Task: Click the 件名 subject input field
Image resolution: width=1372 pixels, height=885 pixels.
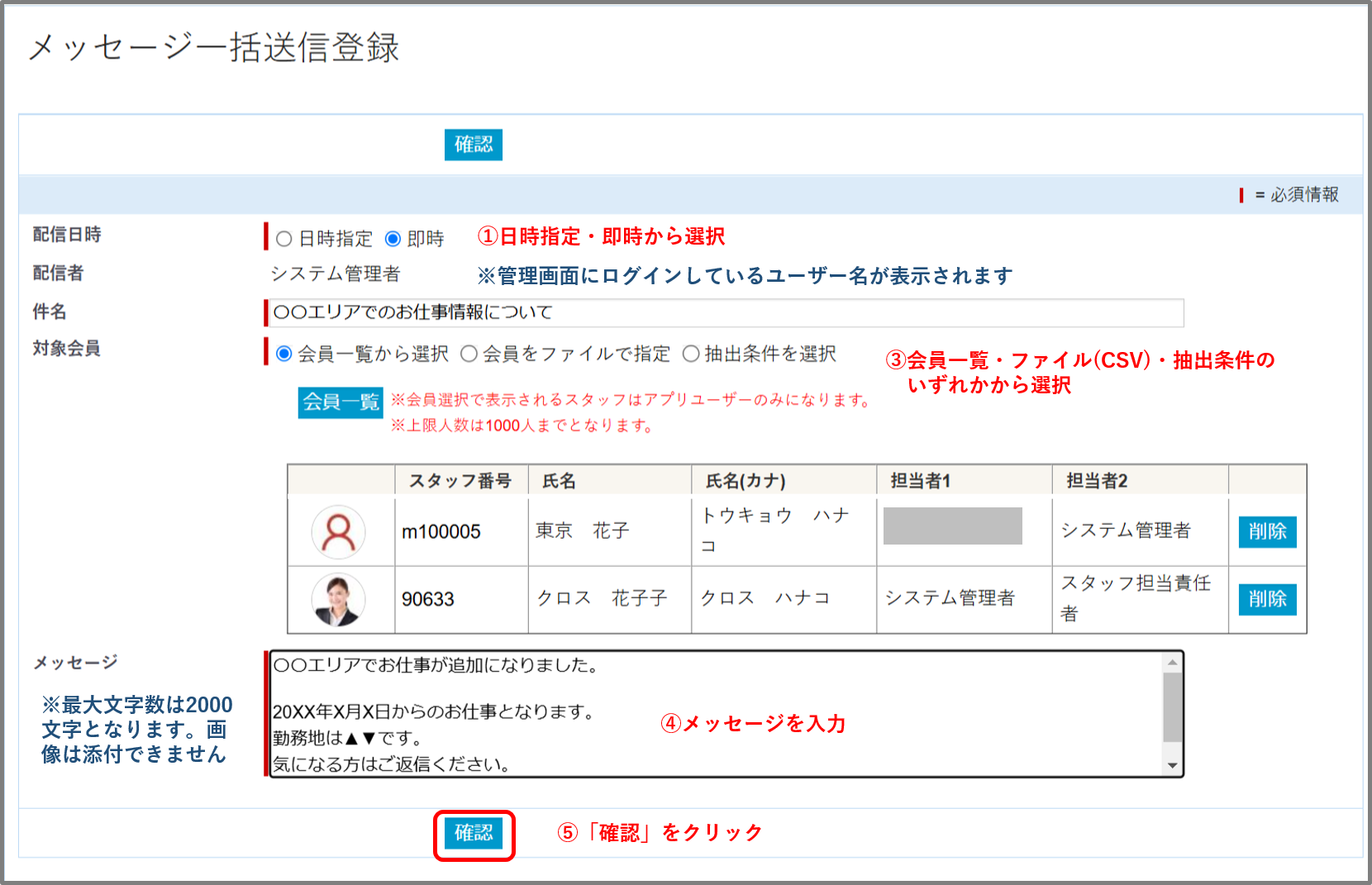Action: tap(726, 312)
